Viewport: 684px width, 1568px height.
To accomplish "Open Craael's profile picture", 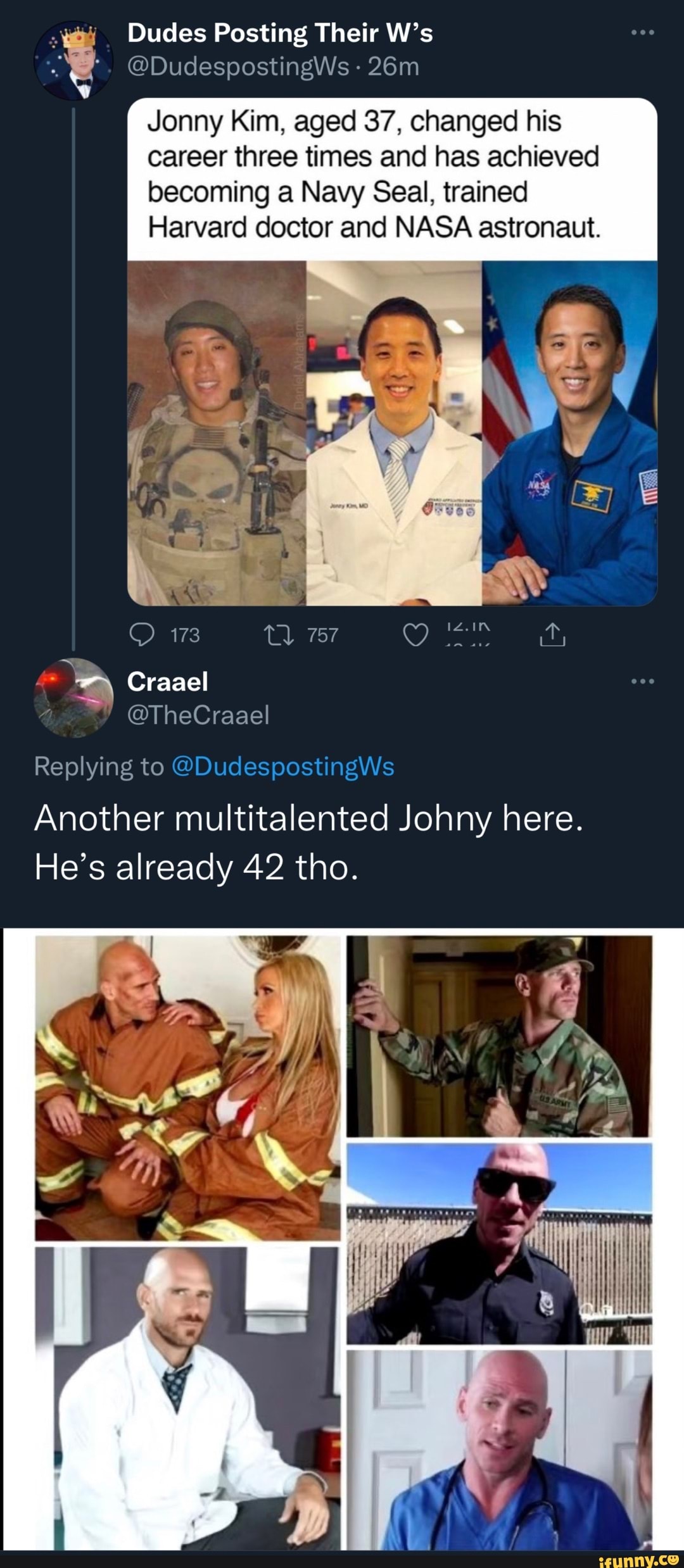I will click(73, 697).
